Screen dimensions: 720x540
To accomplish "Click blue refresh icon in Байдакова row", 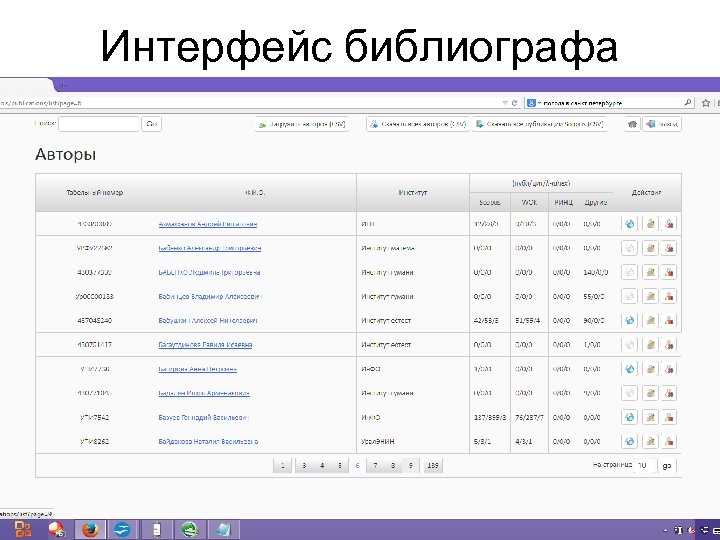I will (x=630, y=441).
